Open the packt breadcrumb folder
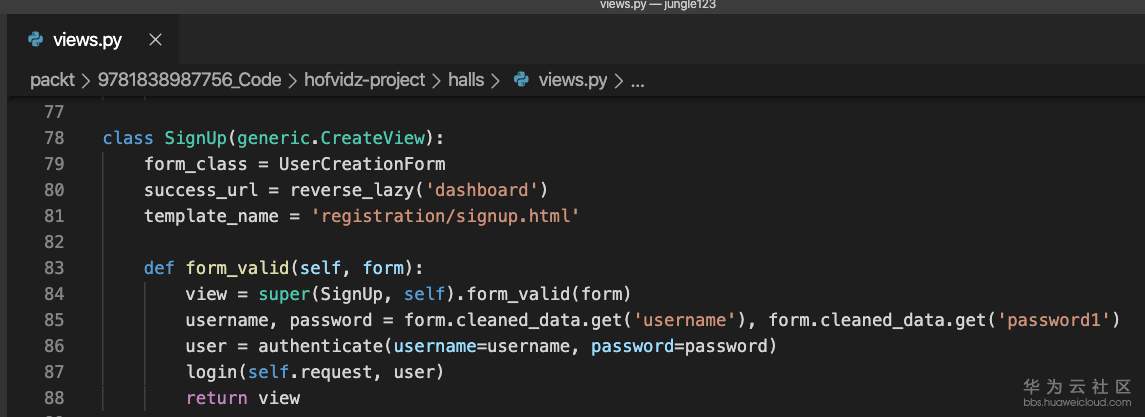 click(x=52, y=80)
